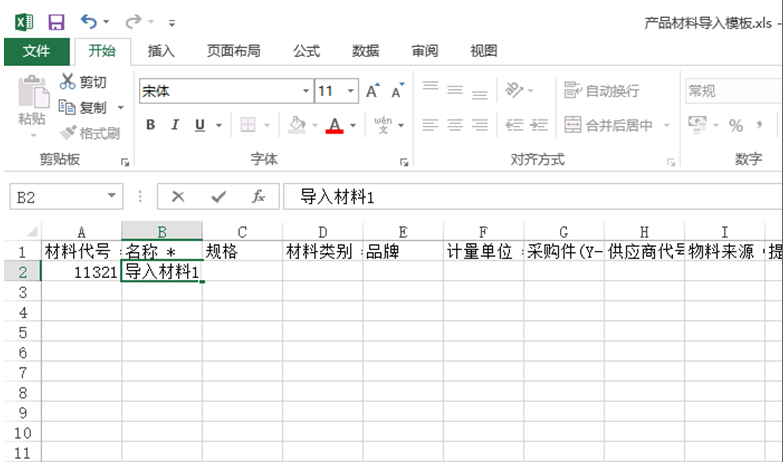Toggle Italic formatting

pyautogui.click(x=175, y=124)
